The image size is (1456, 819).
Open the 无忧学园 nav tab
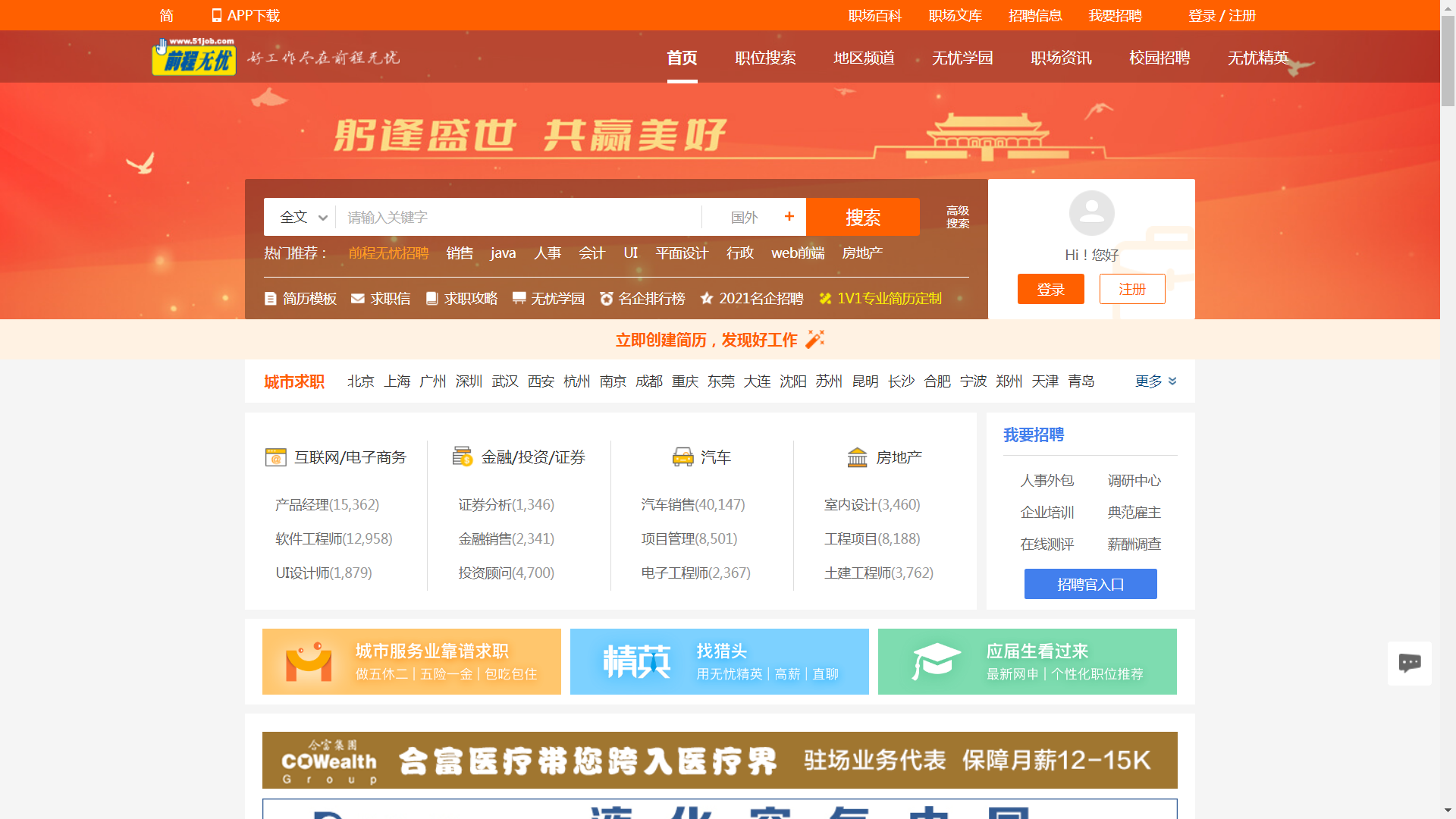coord(962,58)
